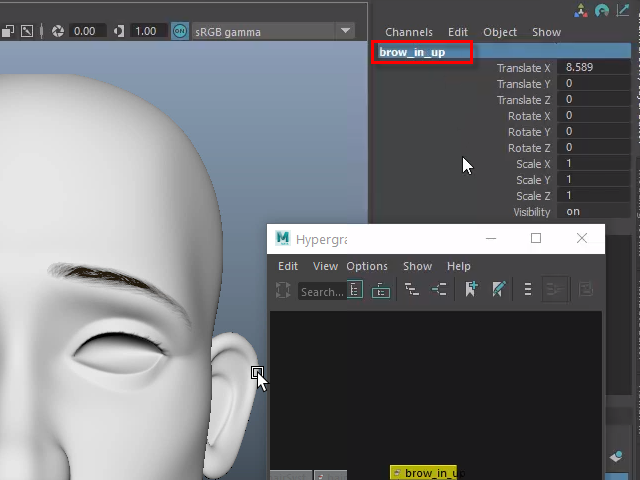
Task: Open the Hypergraph Edit menu
Action: point(288,266)
